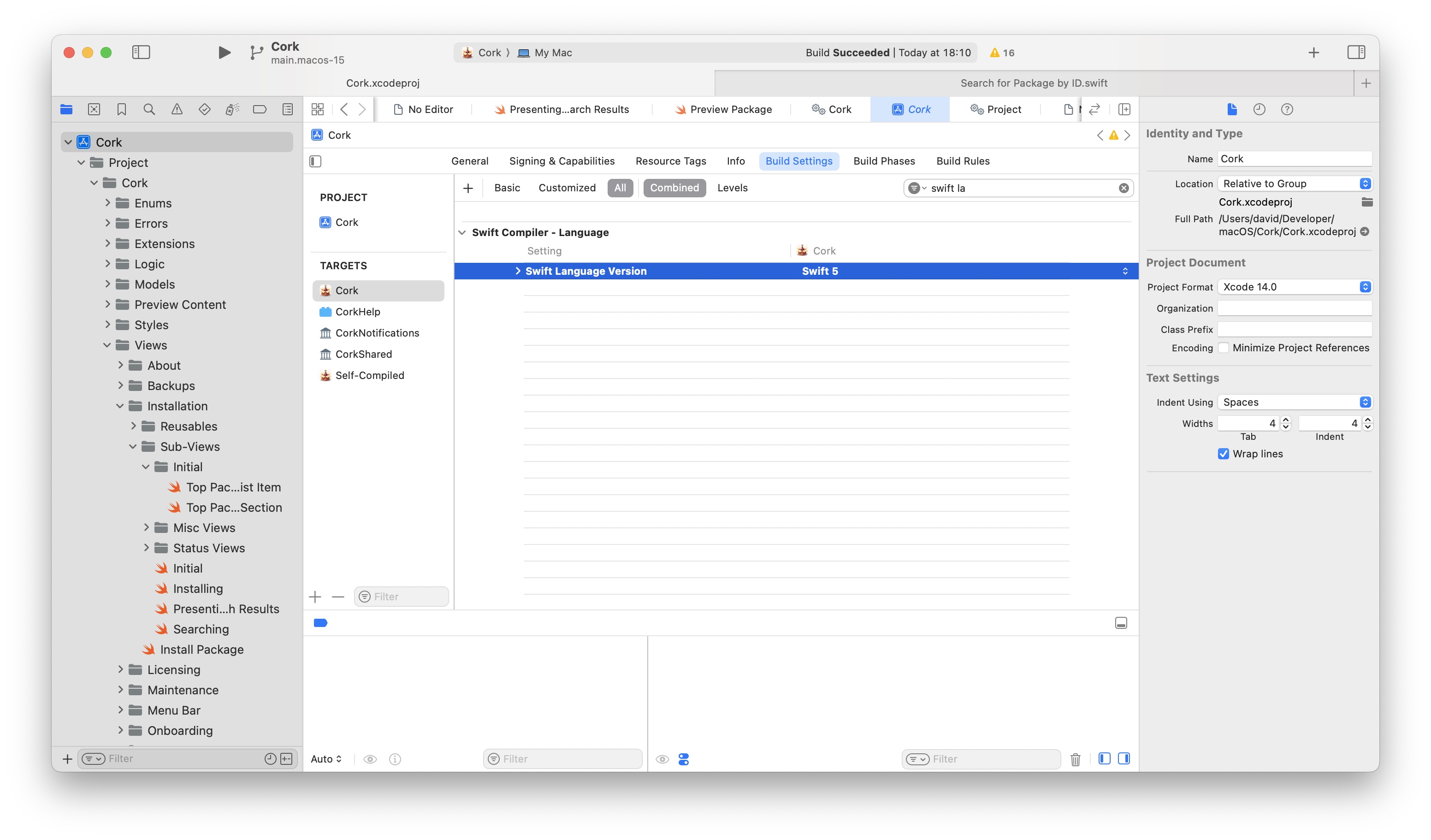Viewport: 1431px width, 840px height.
Task: Enable Minimize Project References checkbox
Action: (x=1223, y=348)
